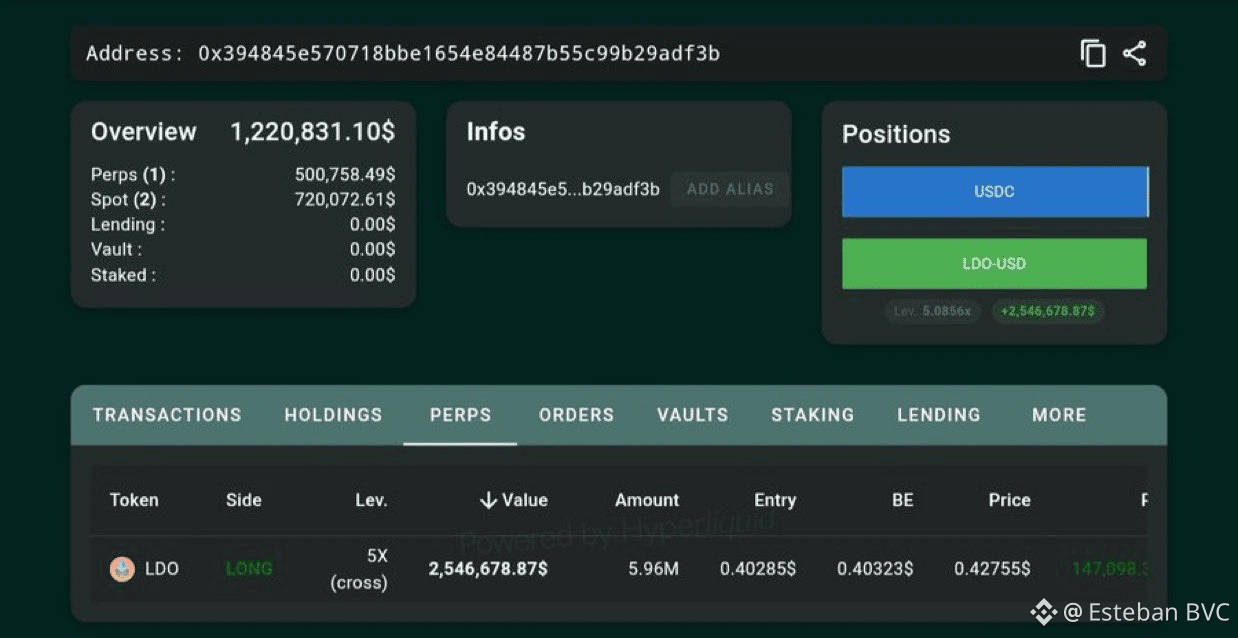Screen dimensions: 1238x638
Task: Open the VAULTS tab
Action: click(692, 415)
